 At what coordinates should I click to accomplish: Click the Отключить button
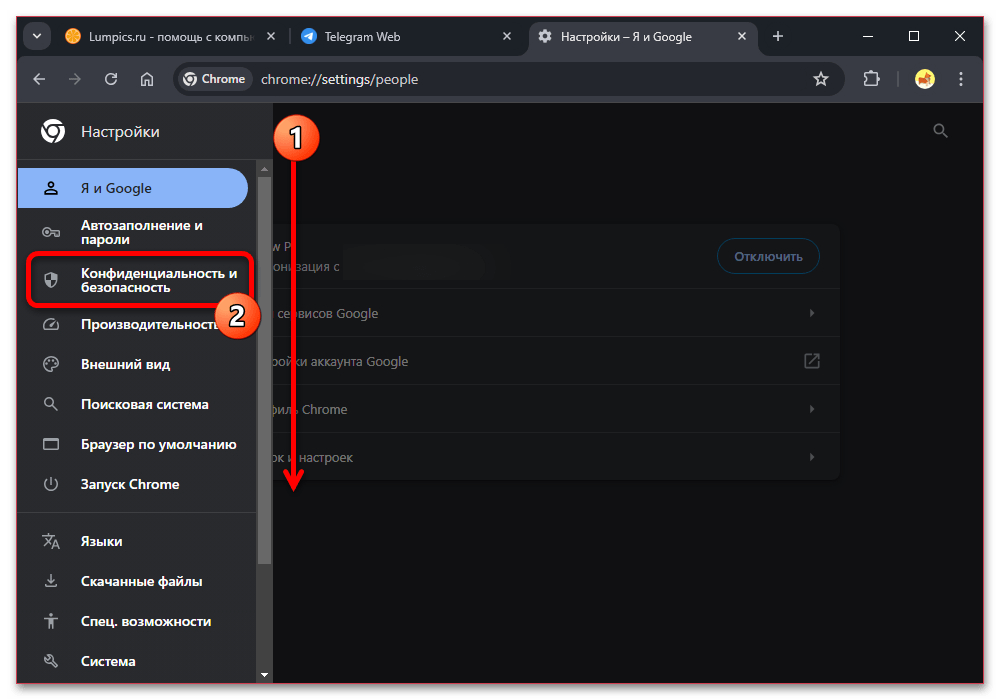coord(768,256)
